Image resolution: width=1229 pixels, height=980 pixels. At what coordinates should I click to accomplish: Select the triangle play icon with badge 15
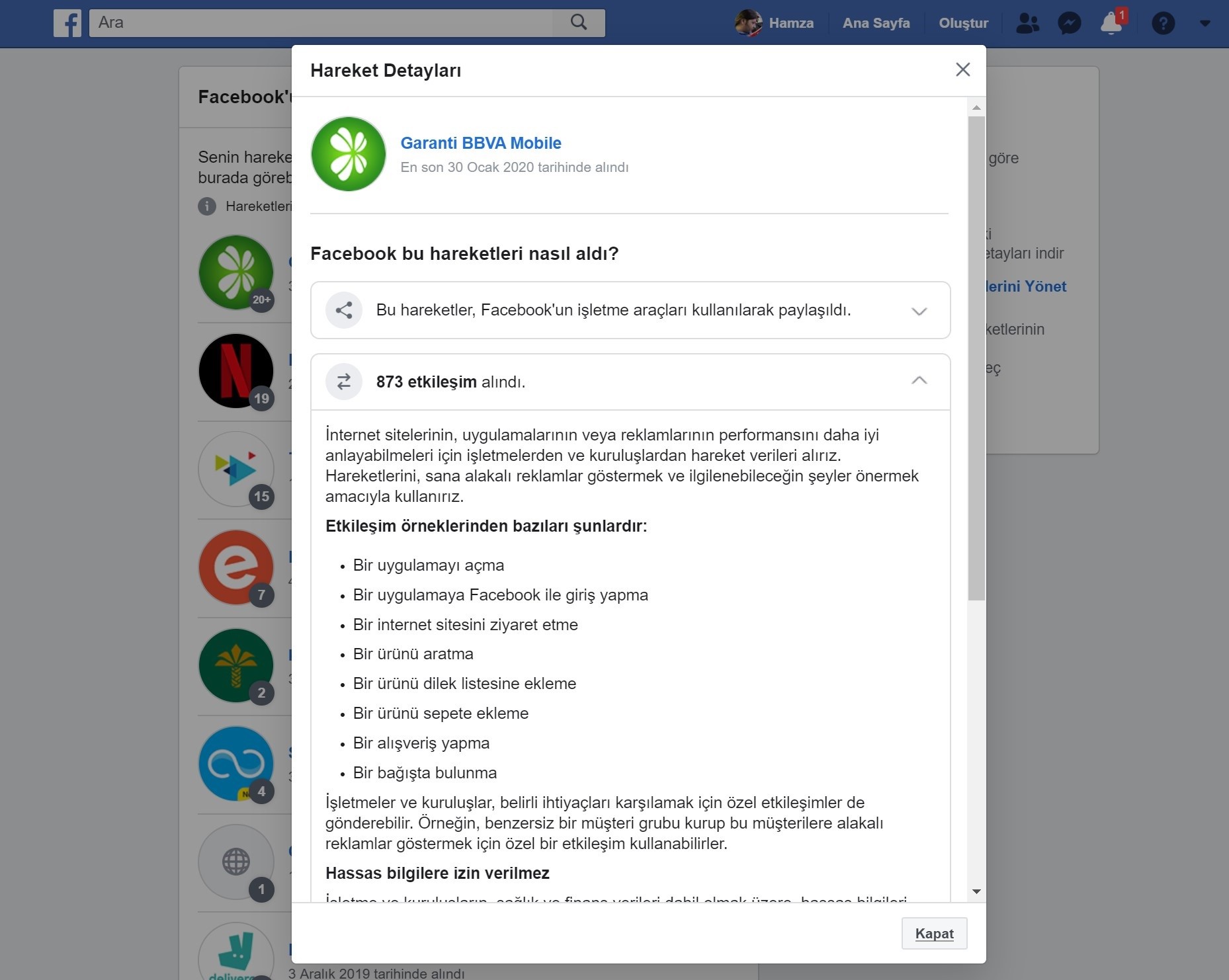[x=236, y=470]
